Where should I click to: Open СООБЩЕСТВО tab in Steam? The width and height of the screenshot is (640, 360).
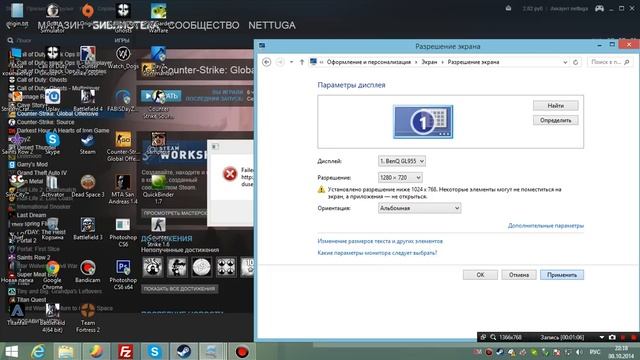tap(204, 25)
